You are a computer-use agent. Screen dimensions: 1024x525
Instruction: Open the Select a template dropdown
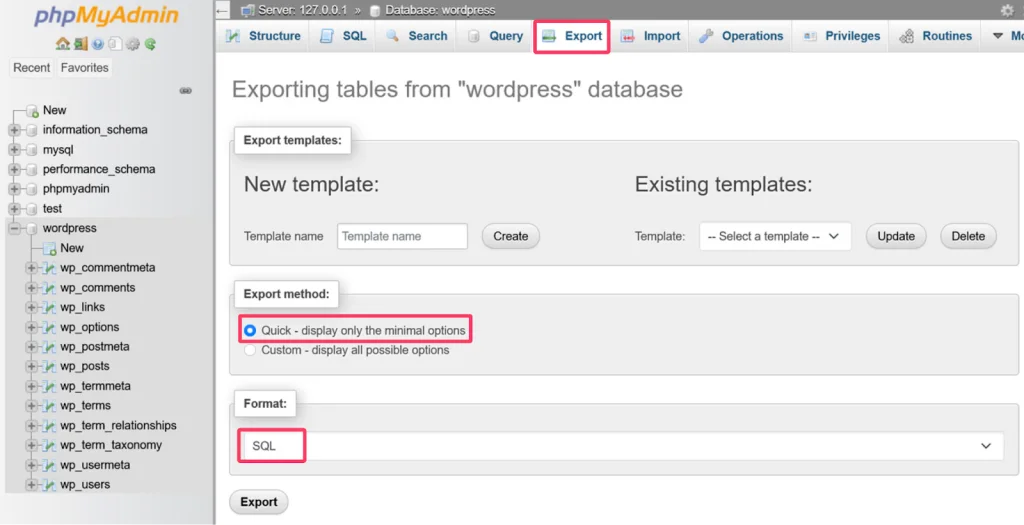pyautogui.click(x=775, y=236)
